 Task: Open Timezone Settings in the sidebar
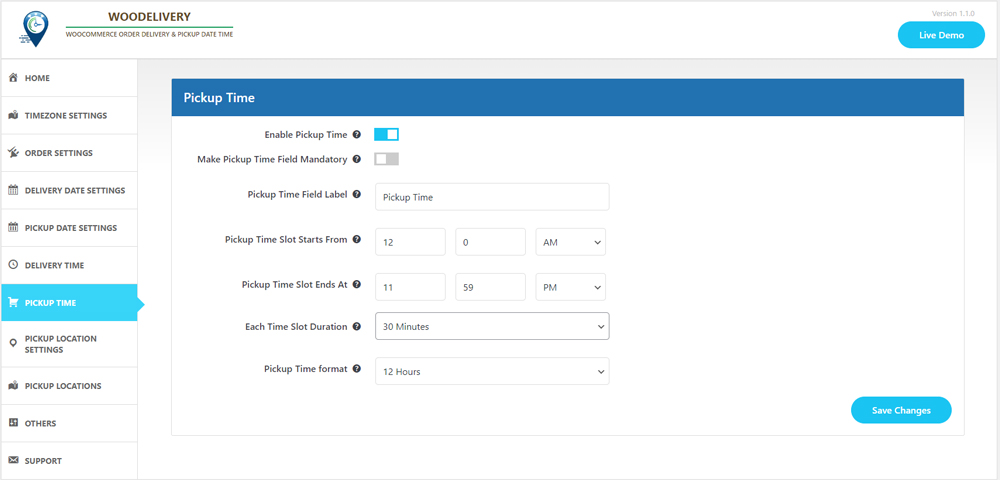click(x=66, y=116)
